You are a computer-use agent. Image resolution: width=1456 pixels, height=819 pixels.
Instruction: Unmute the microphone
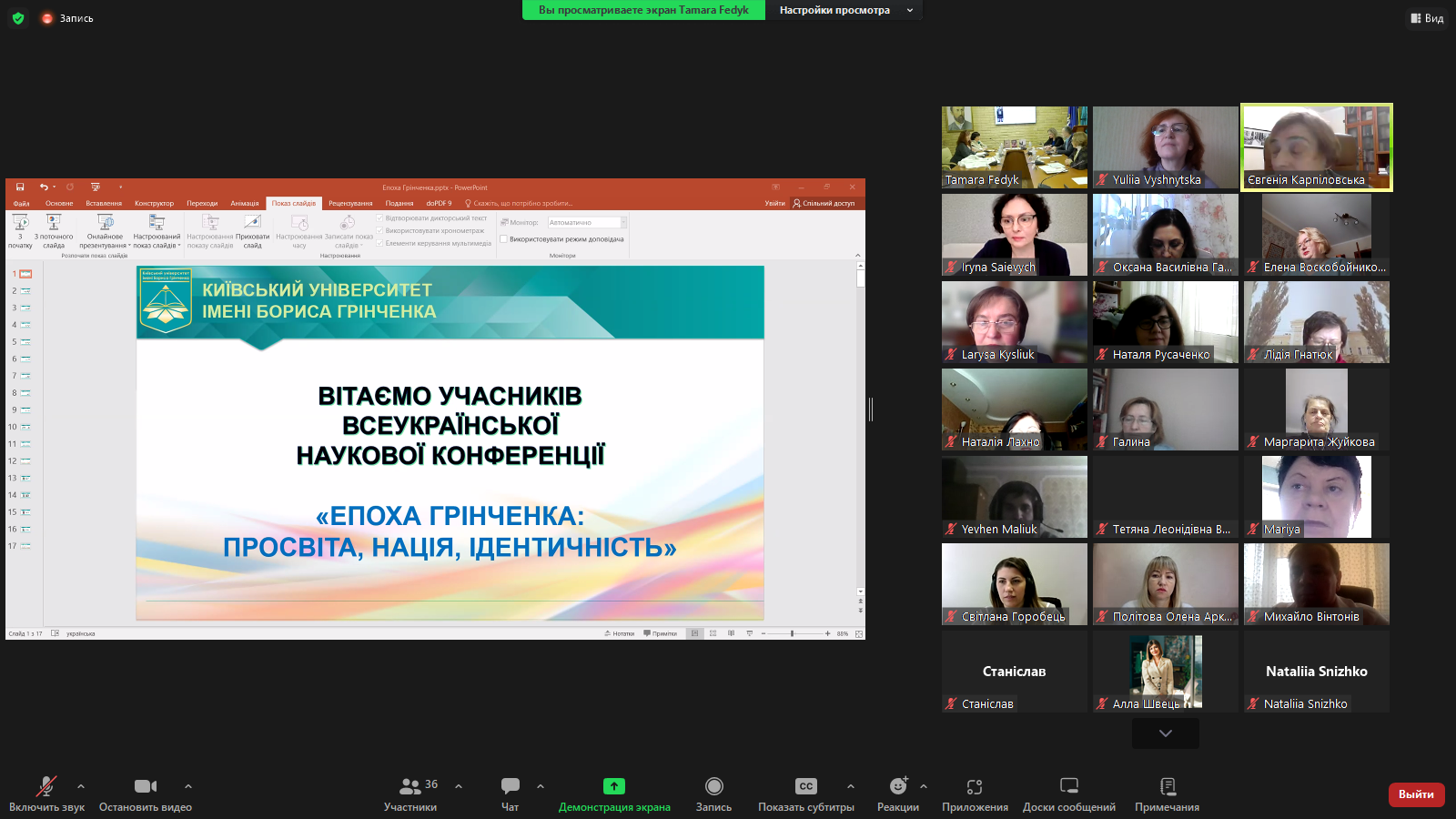point(46,786)
